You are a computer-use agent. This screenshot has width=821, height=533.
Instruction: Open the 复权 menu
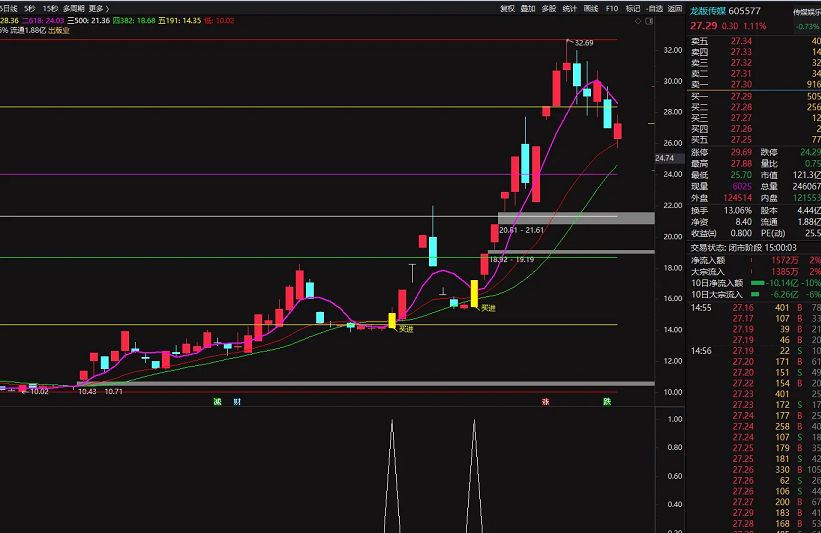tap(507, 8)
